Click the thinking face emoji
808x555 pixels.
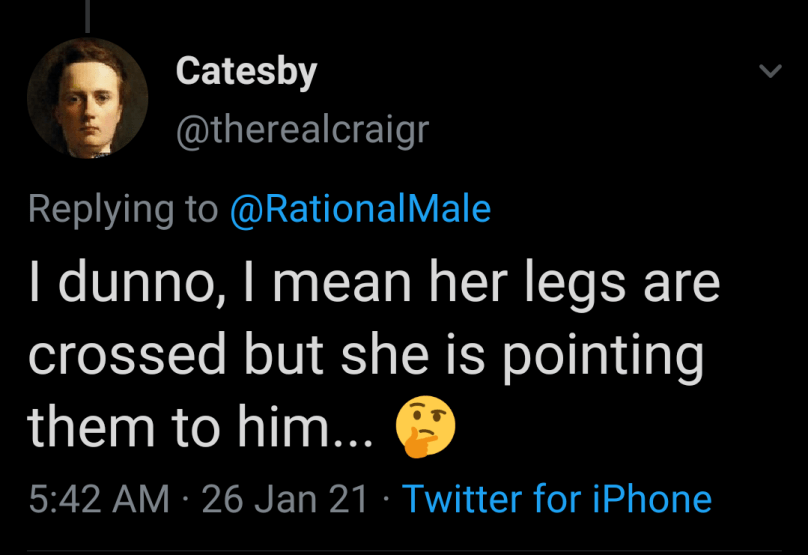(x=425, y=425)
